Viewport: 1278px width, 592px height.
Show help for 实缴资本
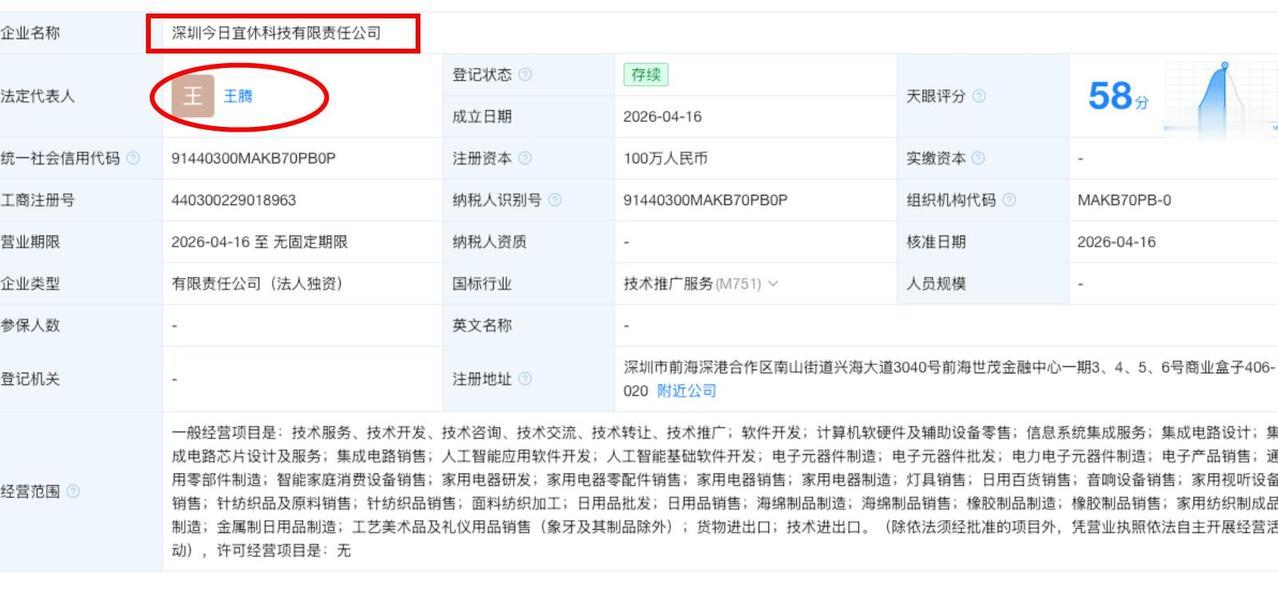[979, 158]
